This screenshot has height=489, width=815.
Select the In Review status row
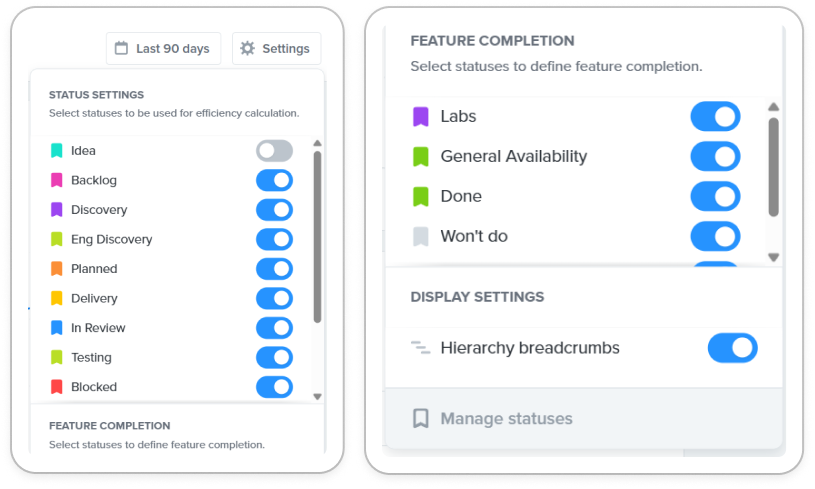pos(172,328)
